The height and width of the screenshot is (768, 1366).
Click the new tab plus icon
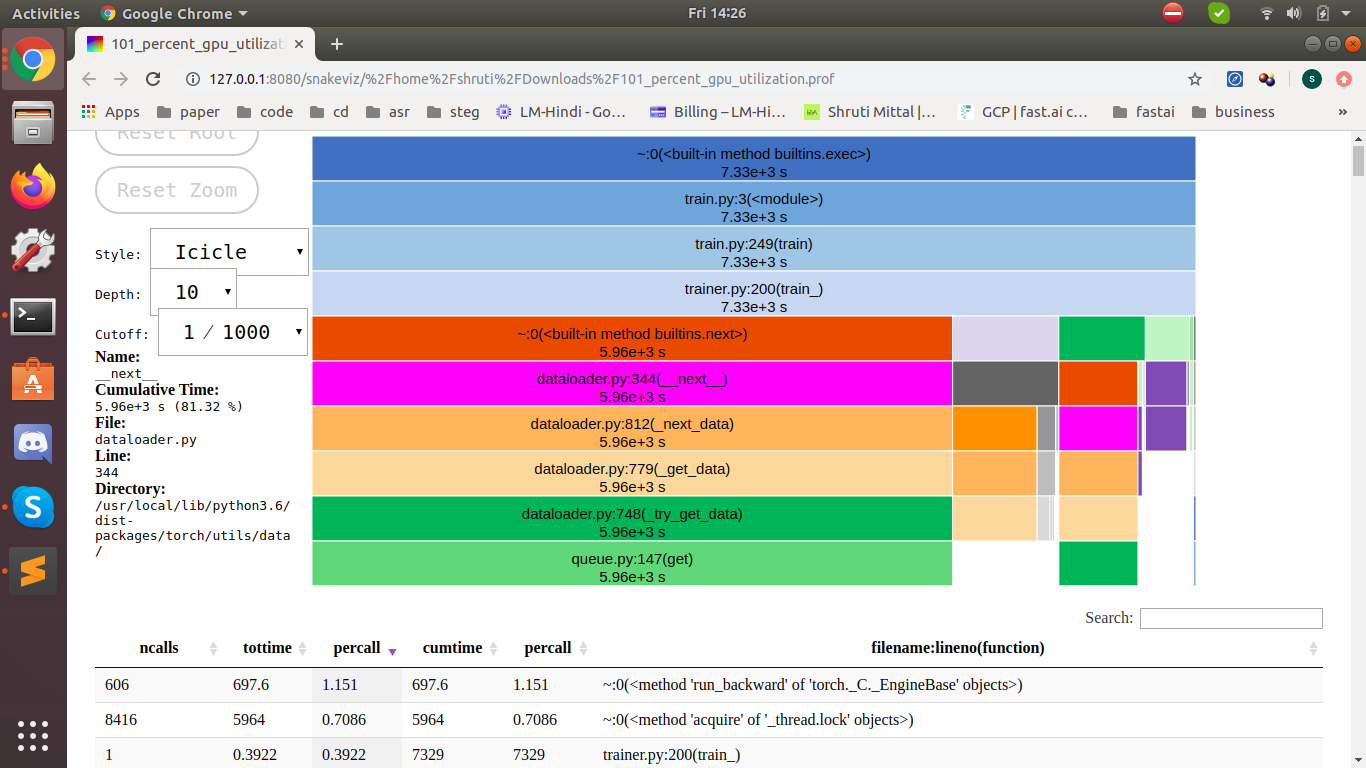click(x=337, y=44)
